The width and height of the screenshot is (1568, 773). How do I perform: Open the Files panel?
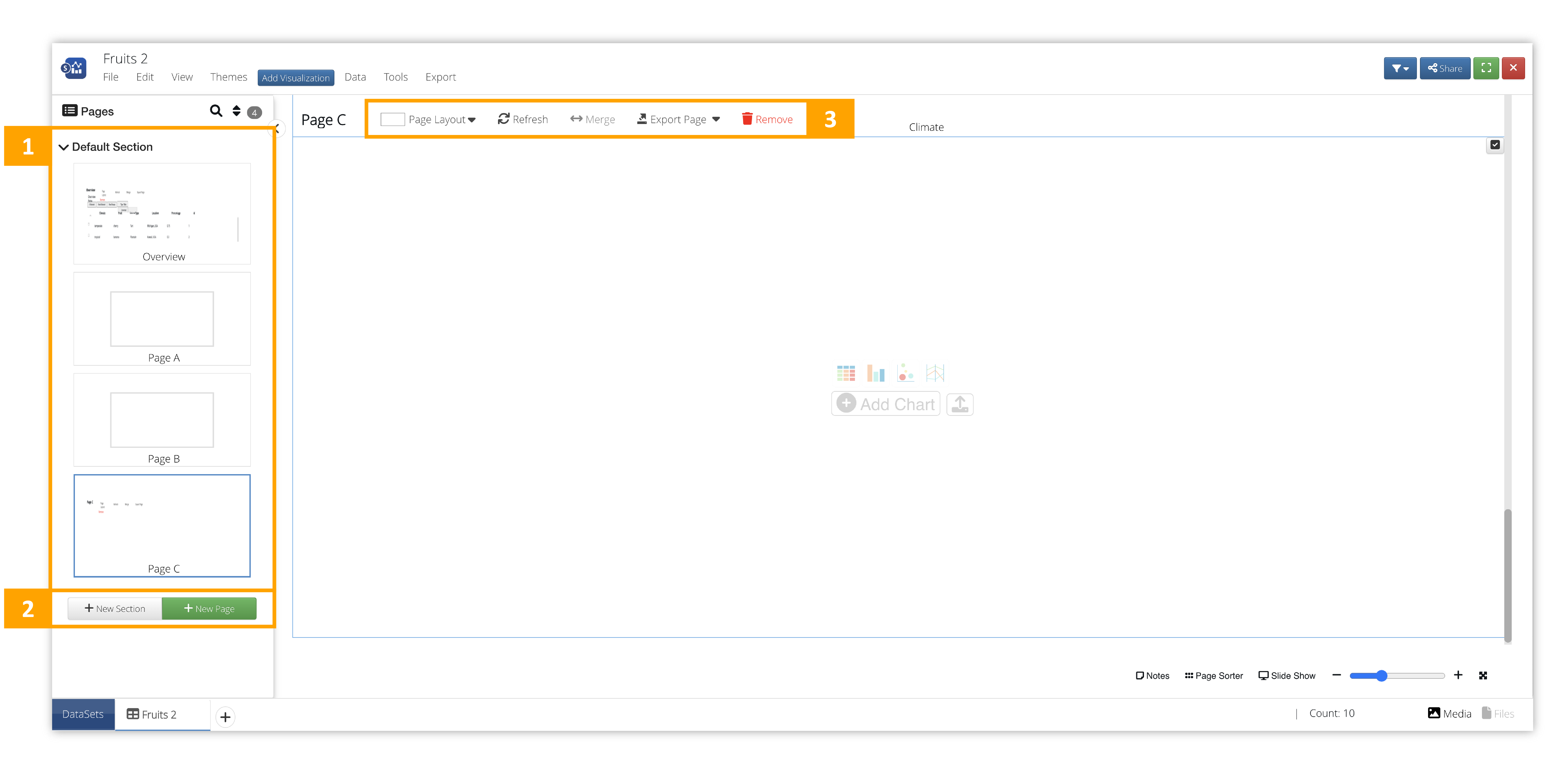click(x=1498, y=713)
